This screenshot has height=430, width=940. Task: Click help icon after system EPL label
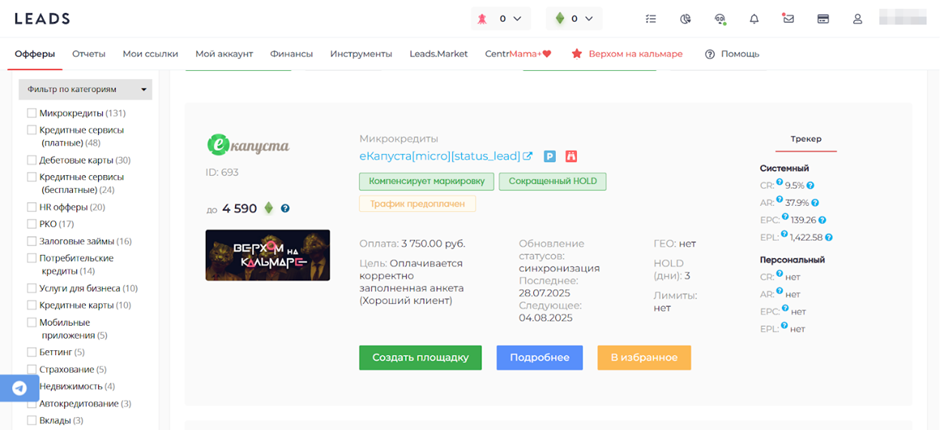click(784, 234)
